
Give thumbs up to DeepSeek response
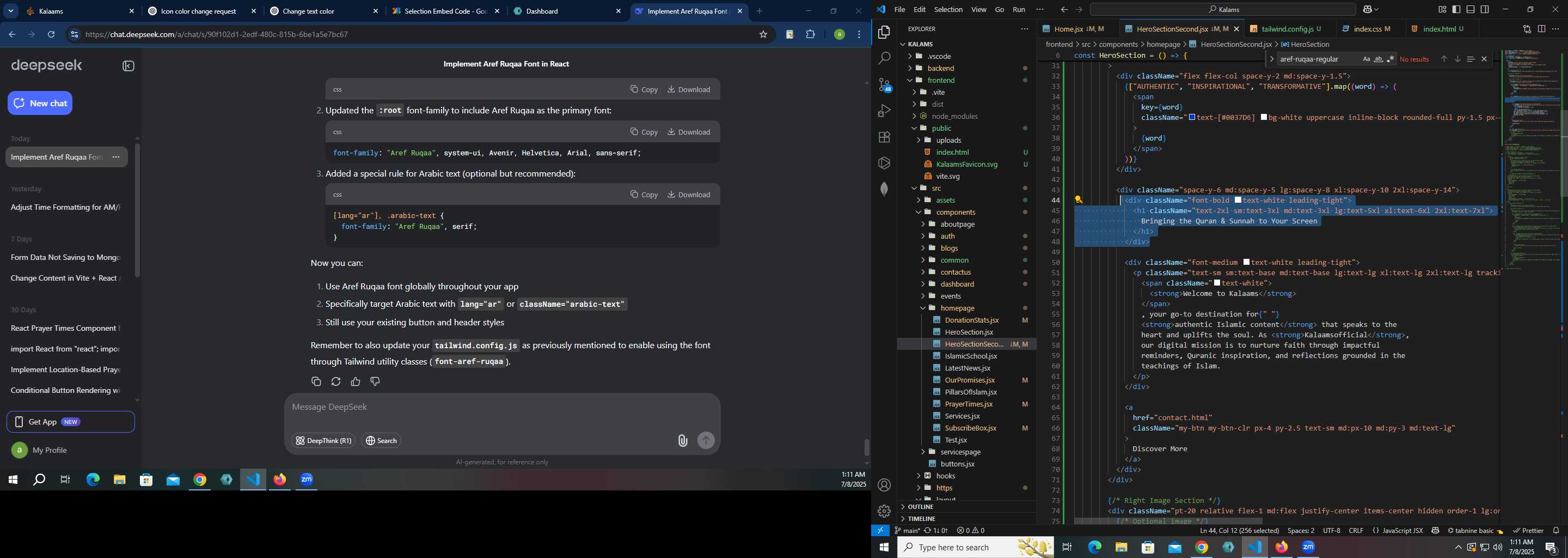click(x=356, y=381)
